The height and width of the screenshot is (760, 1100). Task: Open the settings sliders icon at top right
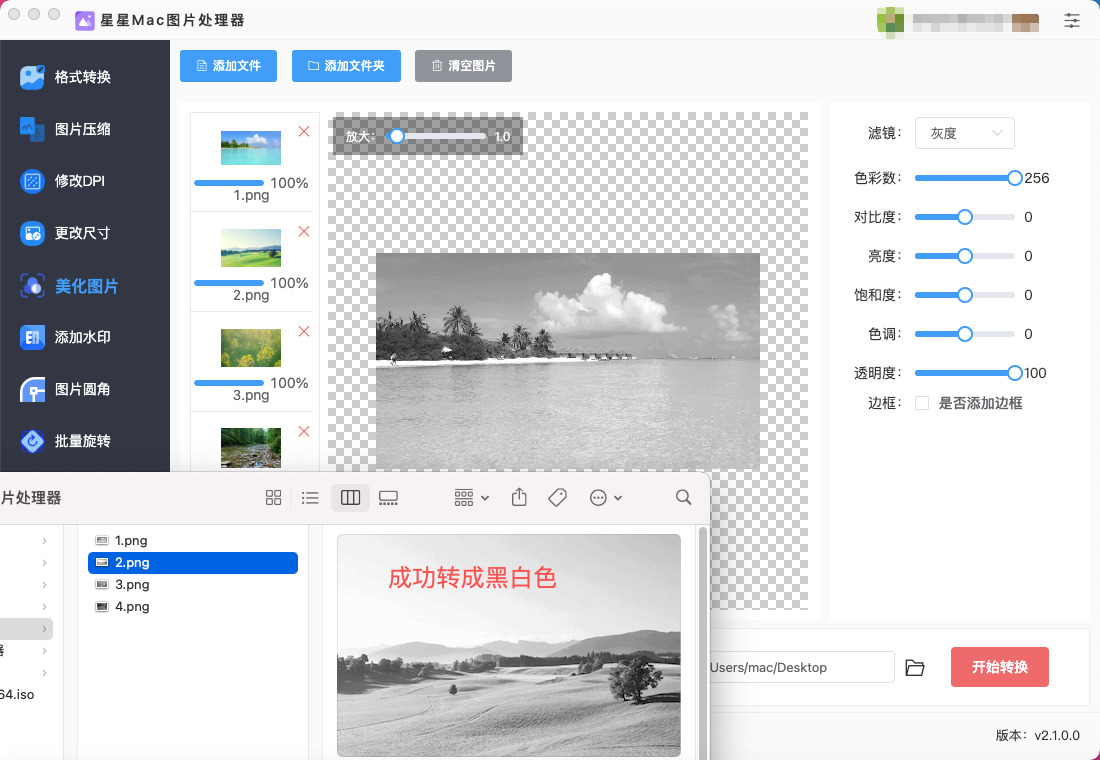coord(1072,20)
